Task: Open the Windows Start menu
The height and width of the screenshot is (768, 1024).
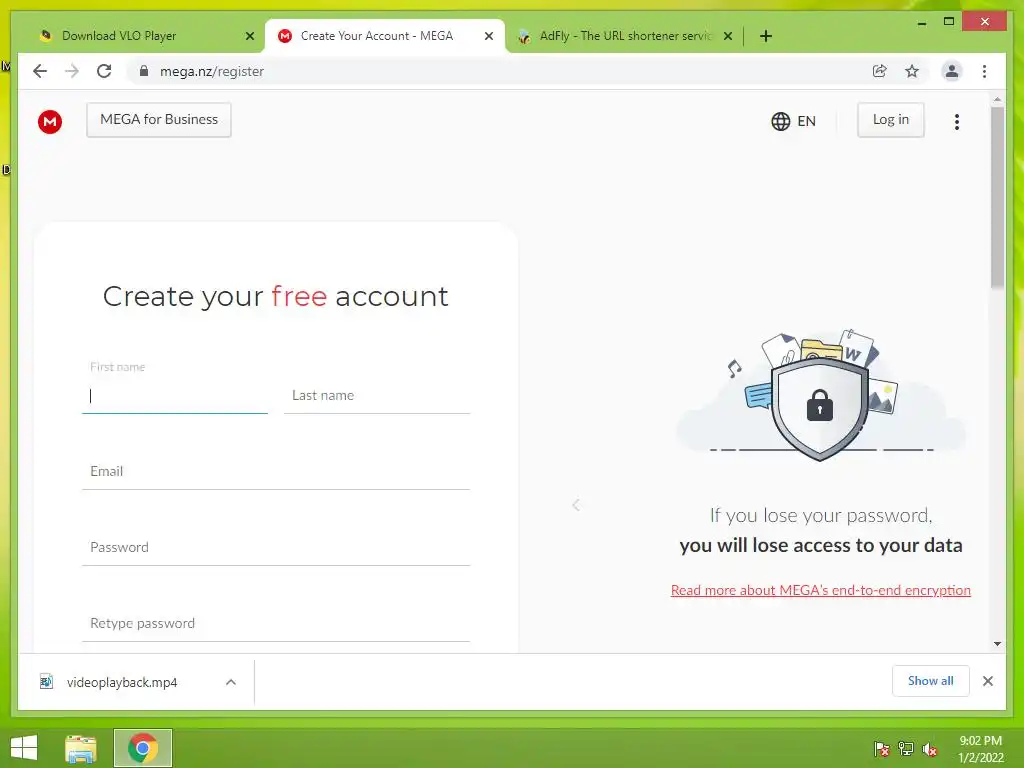Action: (24, 748)
